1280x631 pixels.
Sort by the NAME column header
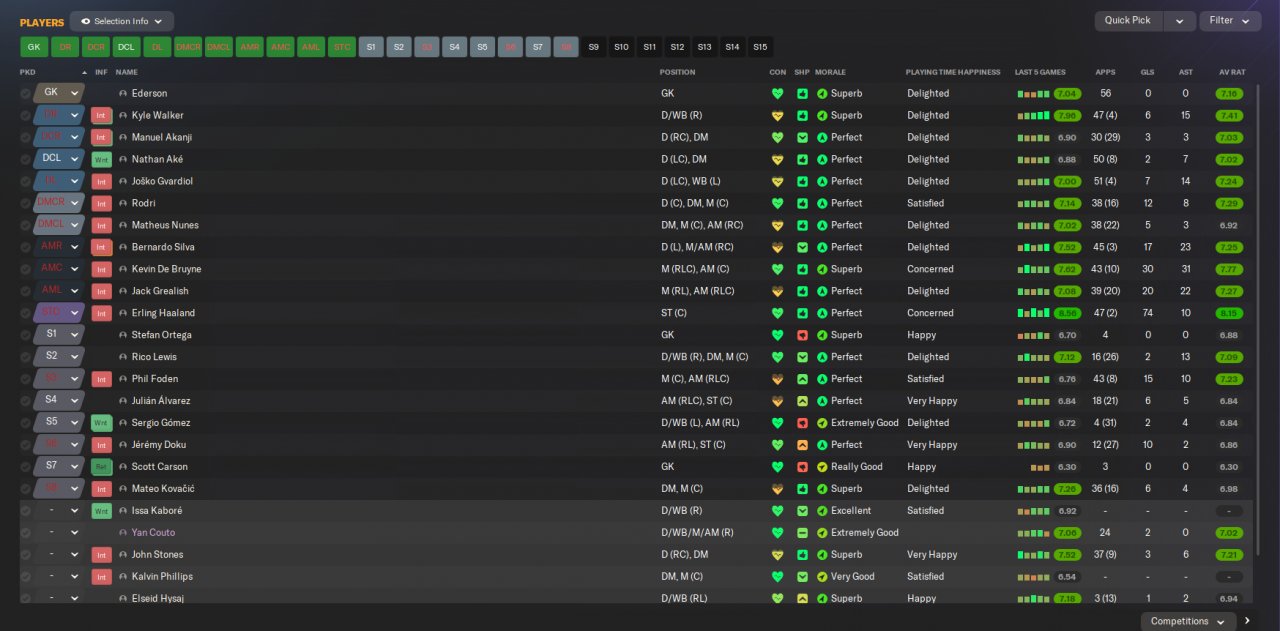point(126,72)
